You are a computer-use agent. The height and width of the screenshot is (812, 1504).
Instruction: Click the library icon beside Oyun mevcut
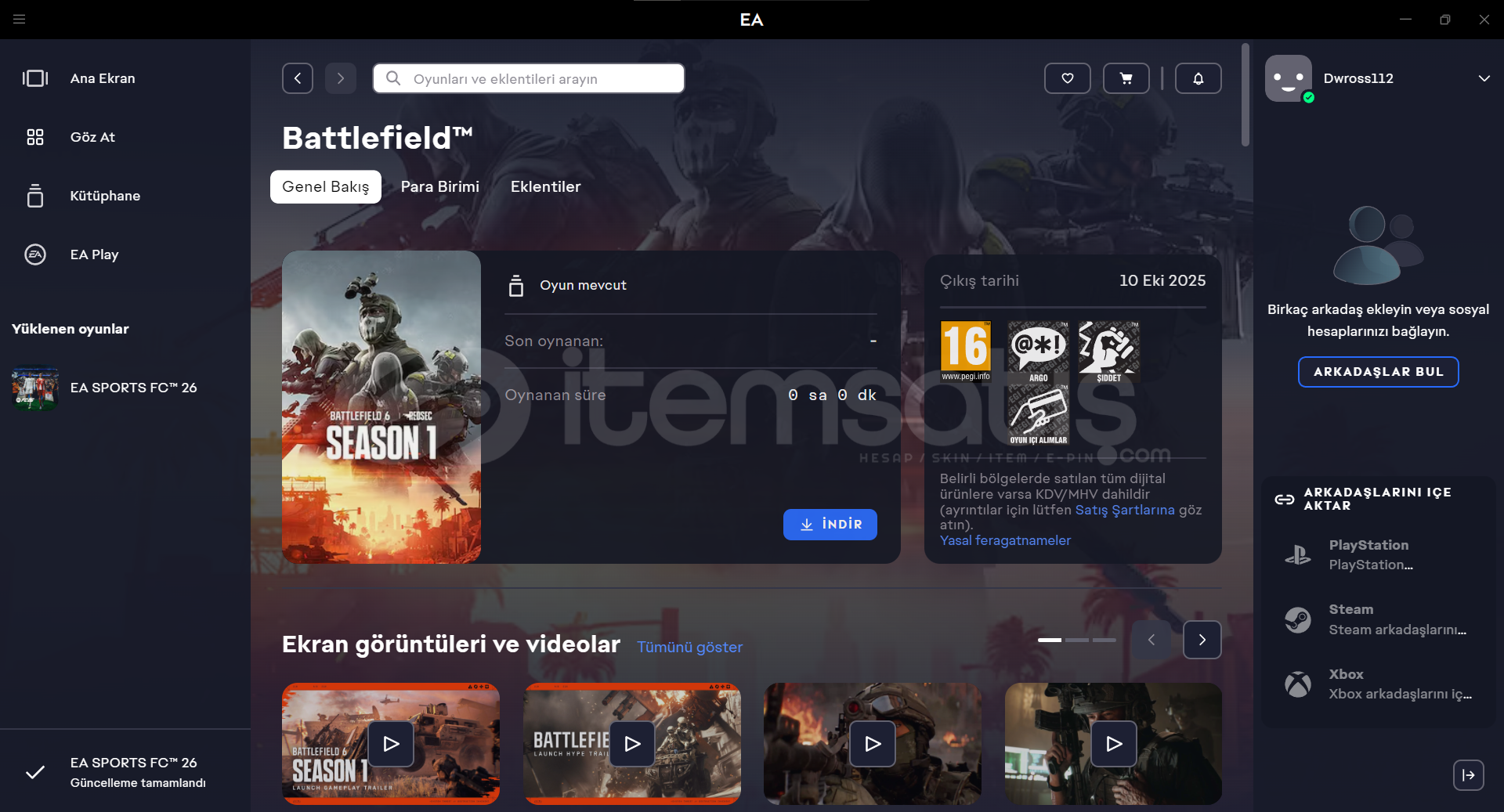pyautogui.click(x=516, y=285)
